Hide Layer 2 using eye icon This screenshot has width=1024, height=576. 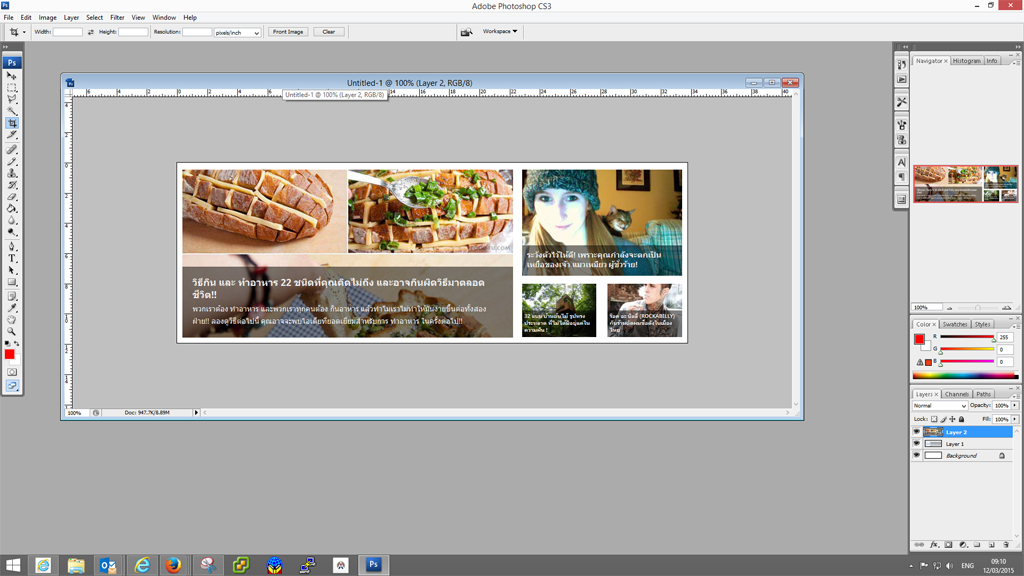pyautogui.click(x=916, y=432)
